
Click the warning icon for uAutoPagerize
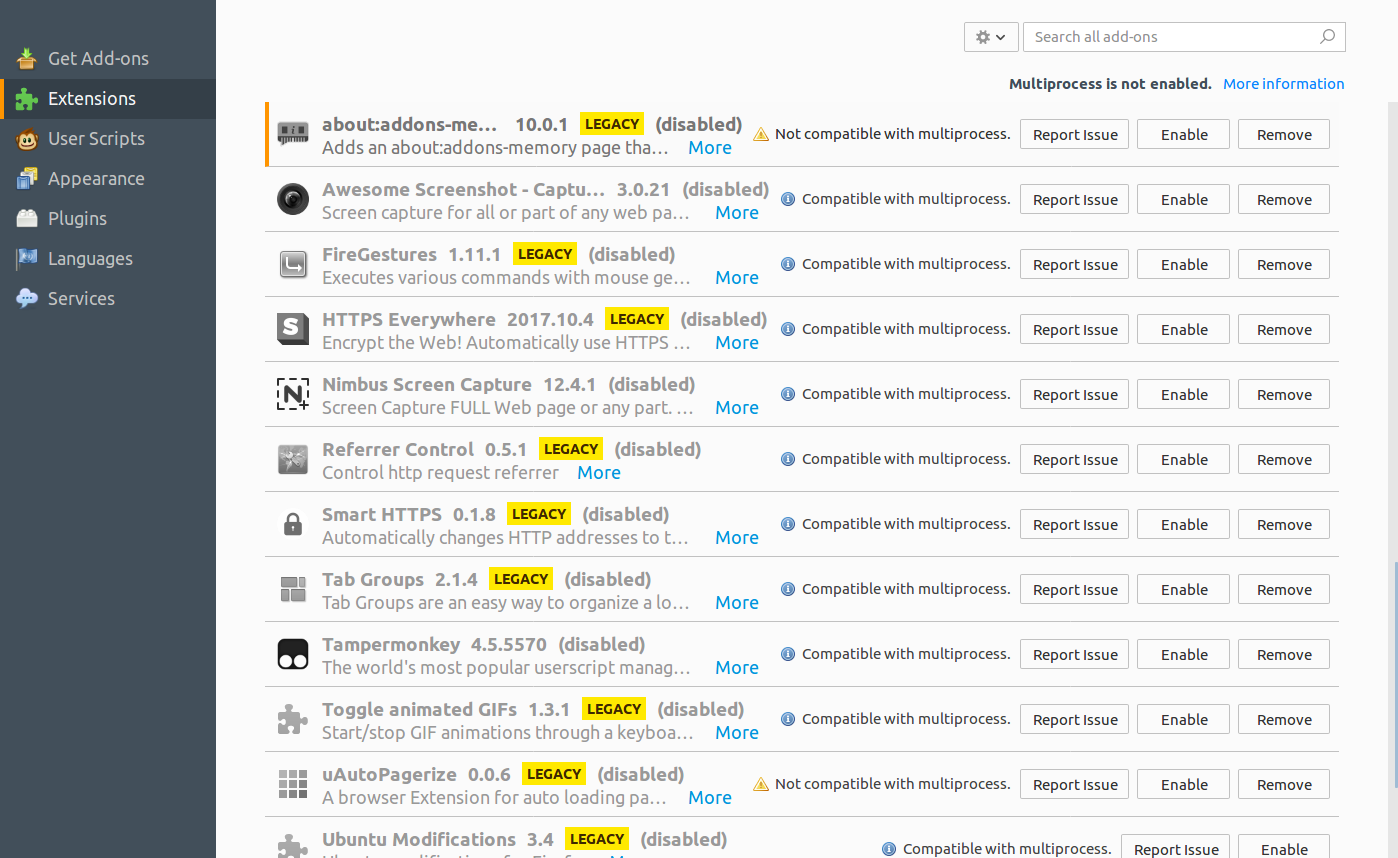coord(761,784)
